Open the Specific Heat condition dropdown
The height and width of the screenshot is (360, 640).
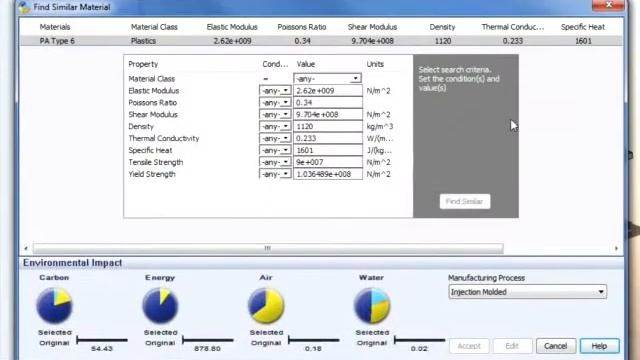pyautogui.click(x=286, y=150)
